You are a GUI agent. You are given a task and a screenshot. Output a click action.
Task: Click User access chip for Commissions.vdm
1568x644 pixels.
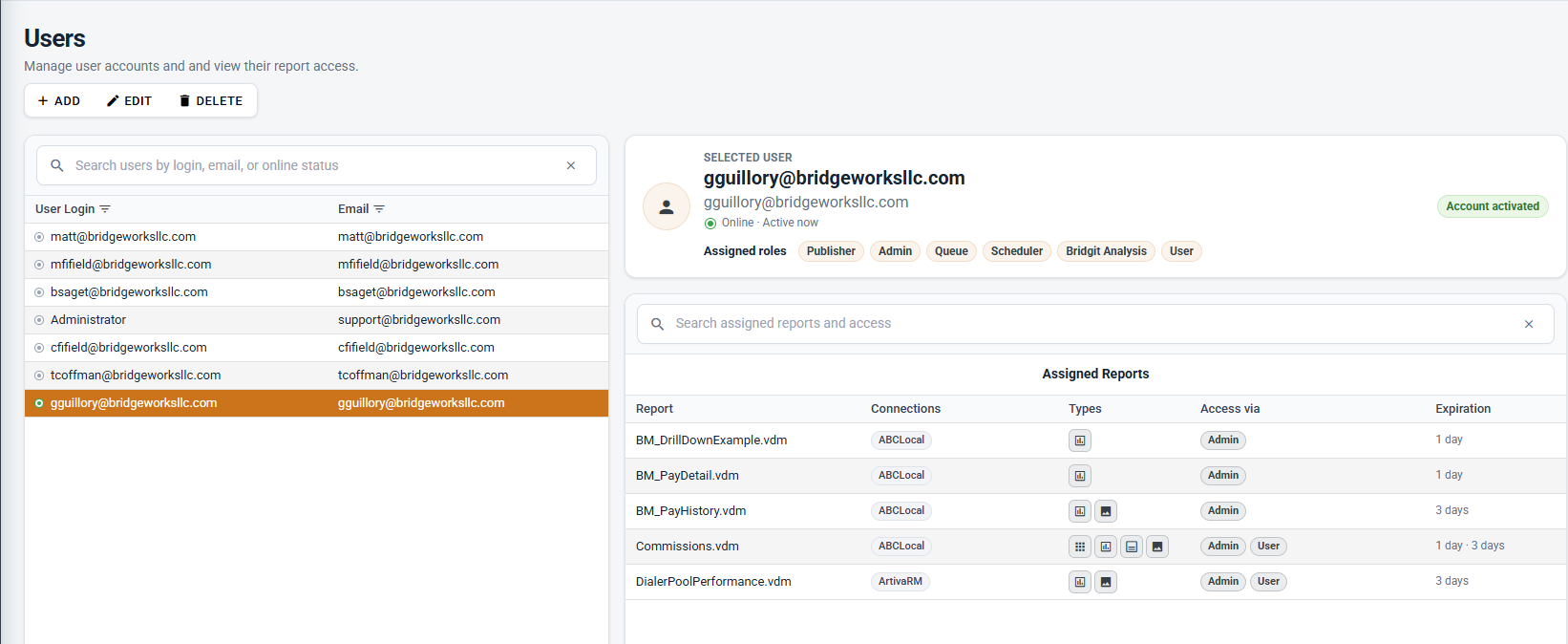pyautogui.click(x=1268, y=547)
